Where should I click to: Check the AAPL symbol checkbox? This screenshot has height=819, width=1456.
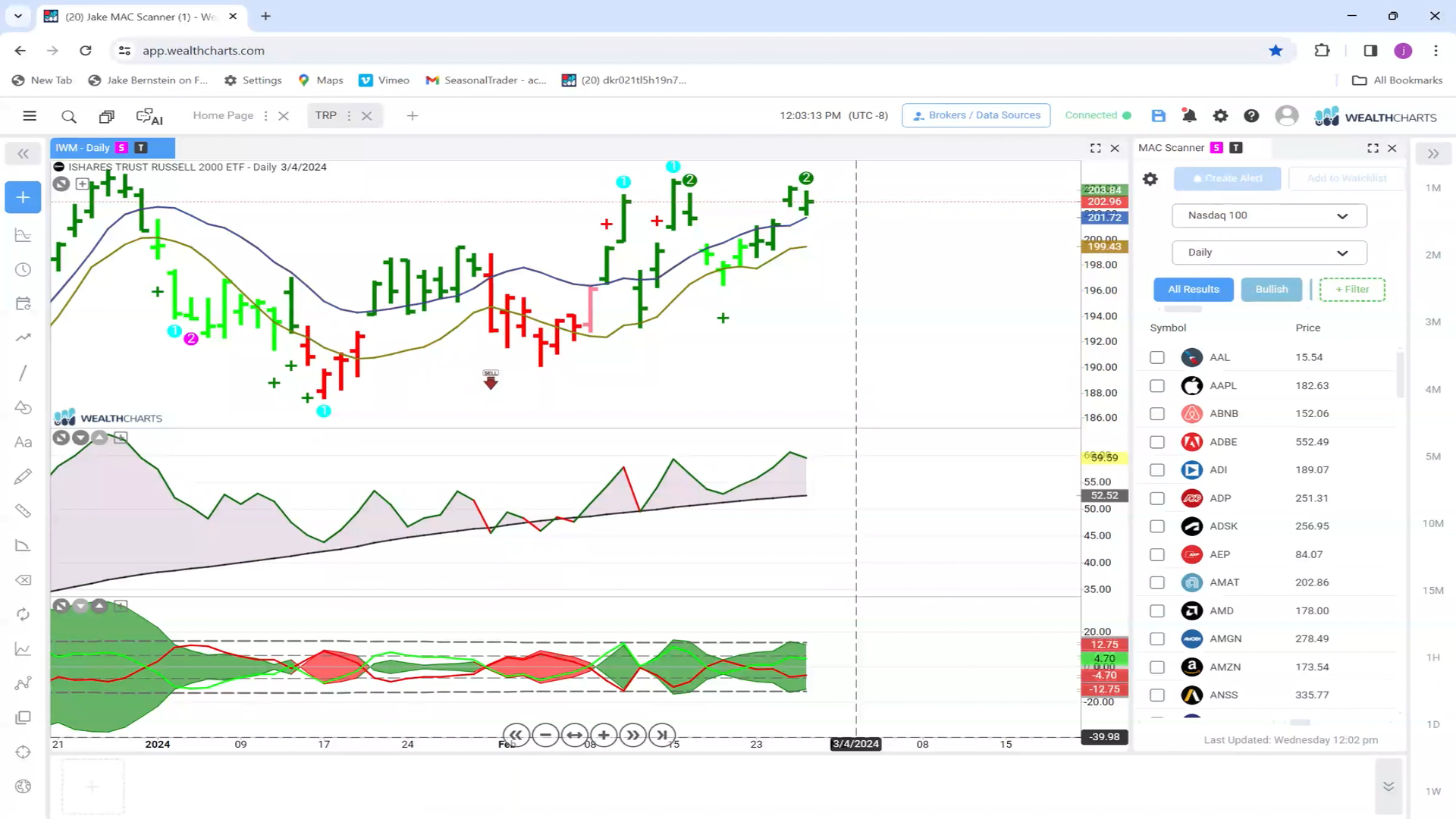(x=1157, y=386)
